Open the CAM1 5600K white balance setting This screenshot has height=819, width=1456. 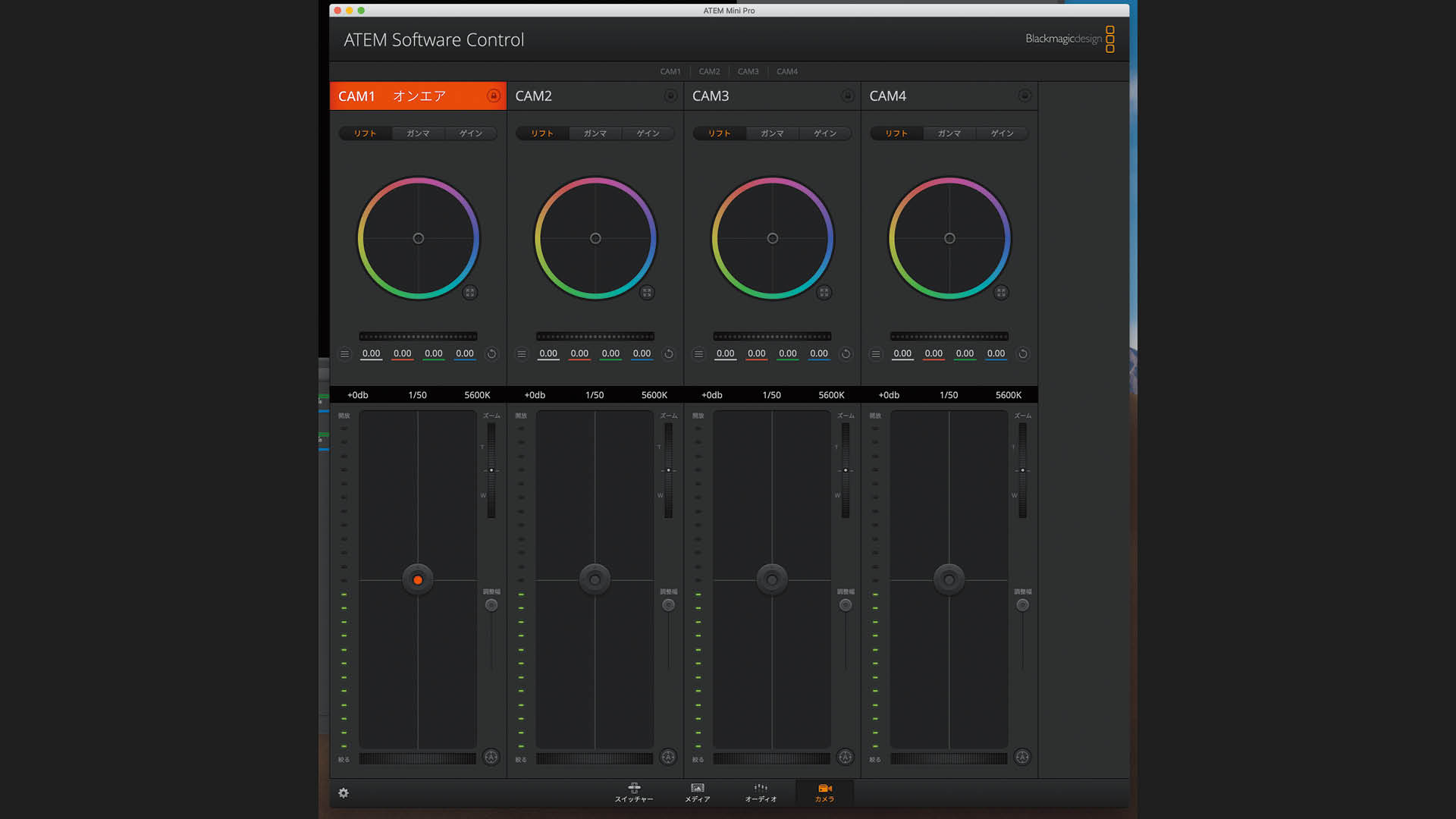point(478,395)
